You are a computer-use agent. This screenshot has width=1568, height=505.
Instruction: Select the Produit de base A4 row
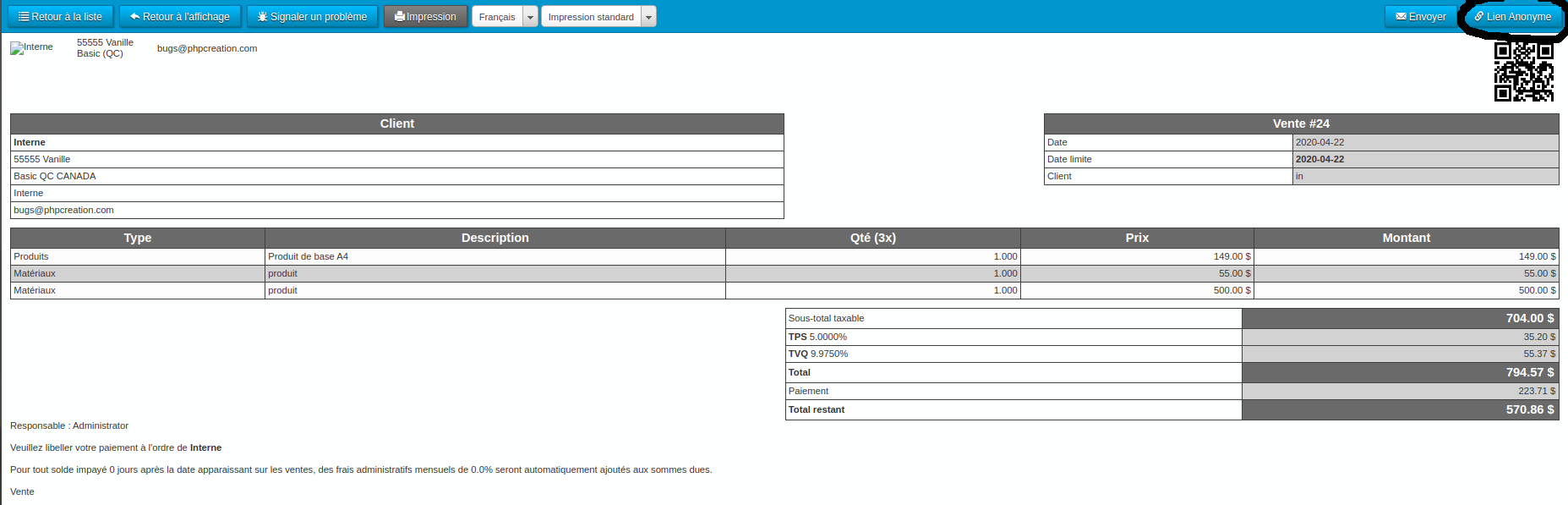point(308,256)
